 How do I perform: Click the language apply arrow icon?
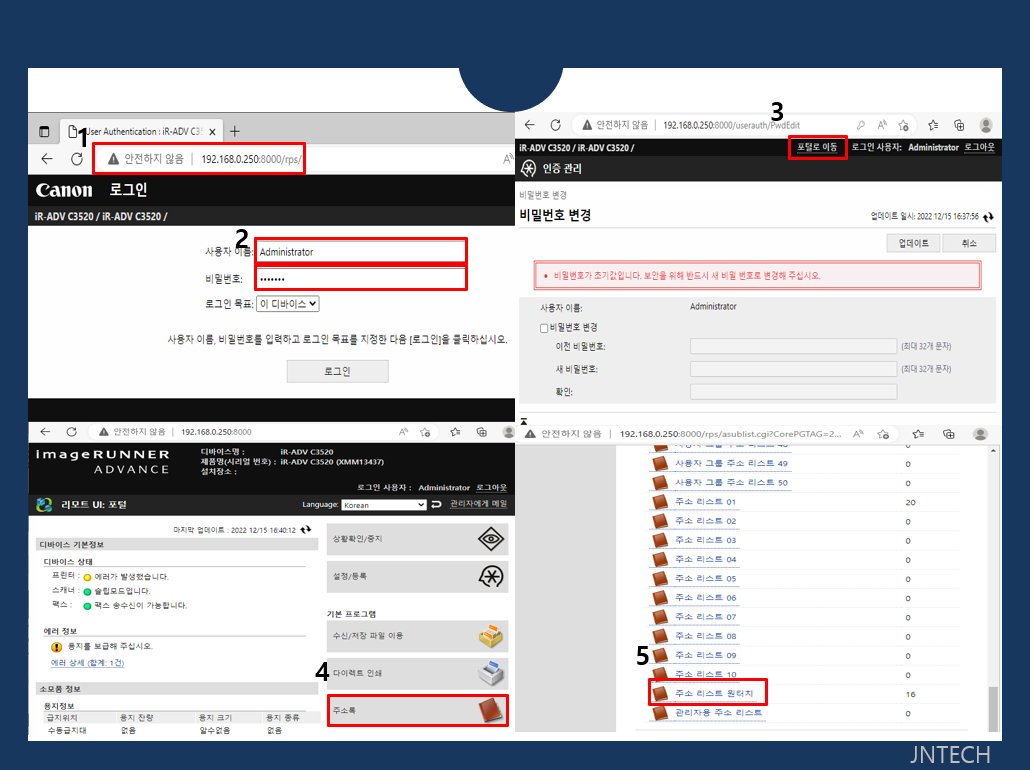pyautogui.click(x=436, y=505)
